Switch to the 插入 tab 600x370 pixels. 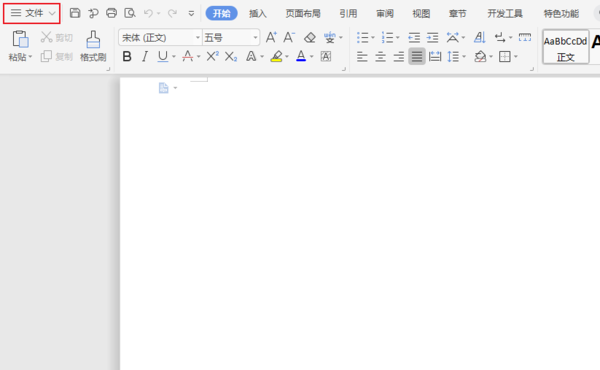258,14
